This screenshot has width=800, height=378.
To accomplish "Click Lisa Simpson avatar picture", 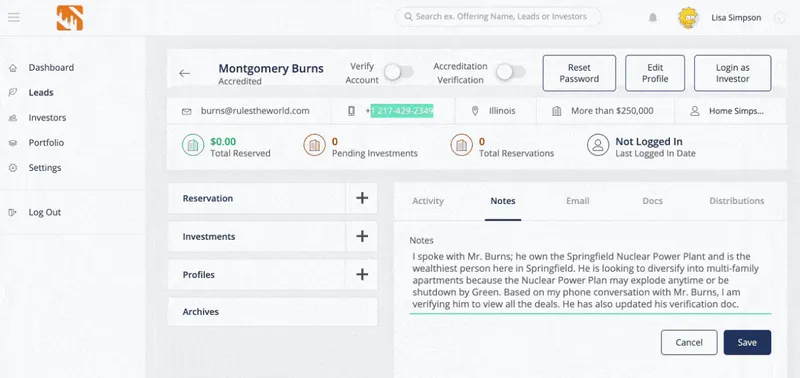I will pyautogui.click(x=688, y=18).
